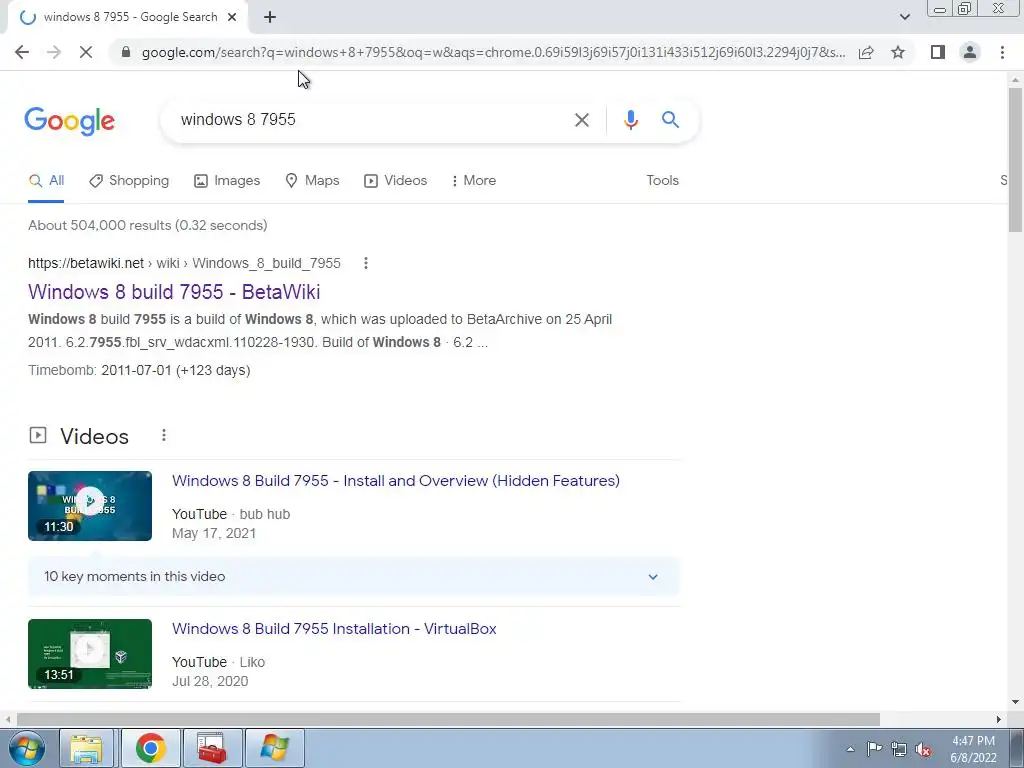Open the Chrome three-dot menu
1024x768 pixels.
(1002, 52)
